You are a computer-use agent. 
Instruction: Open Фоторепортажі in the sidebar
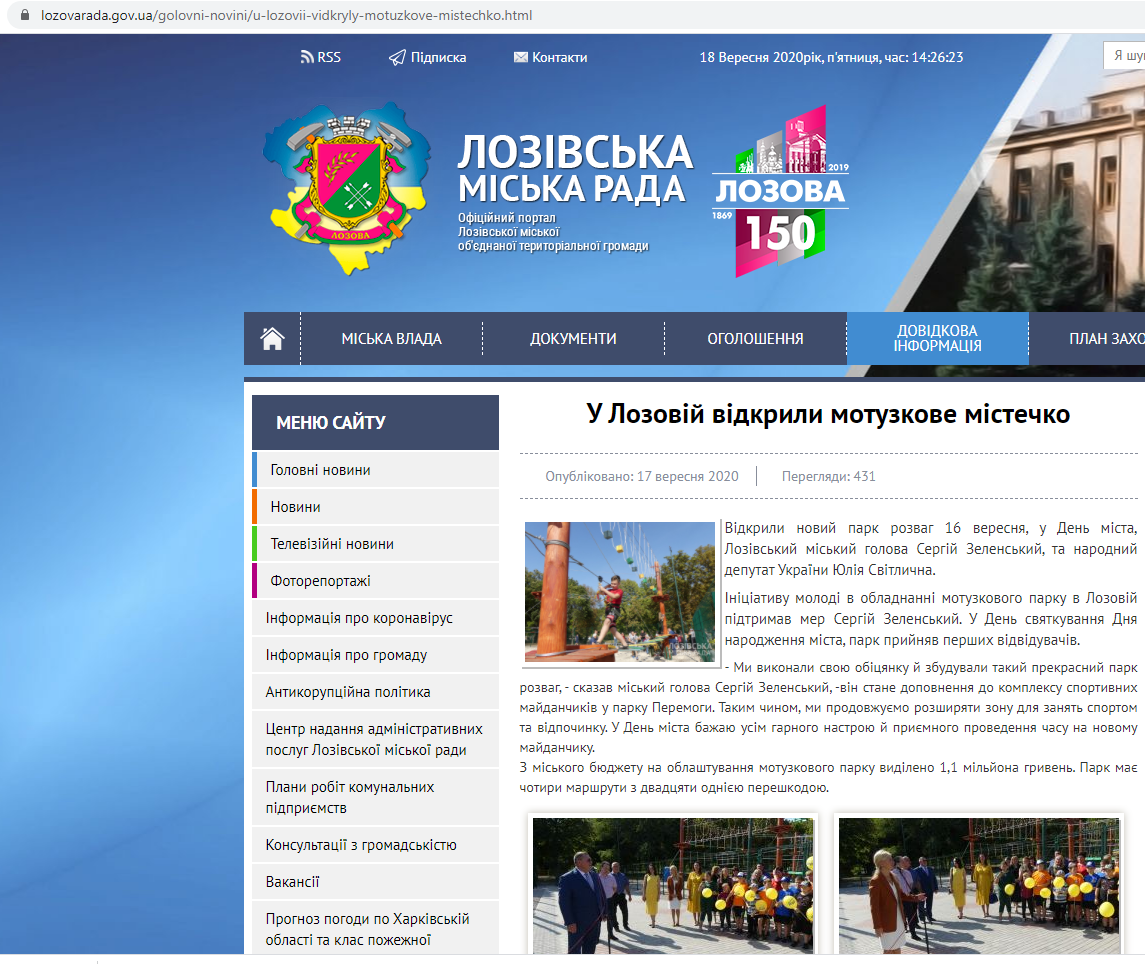click(x=320, y=581)
